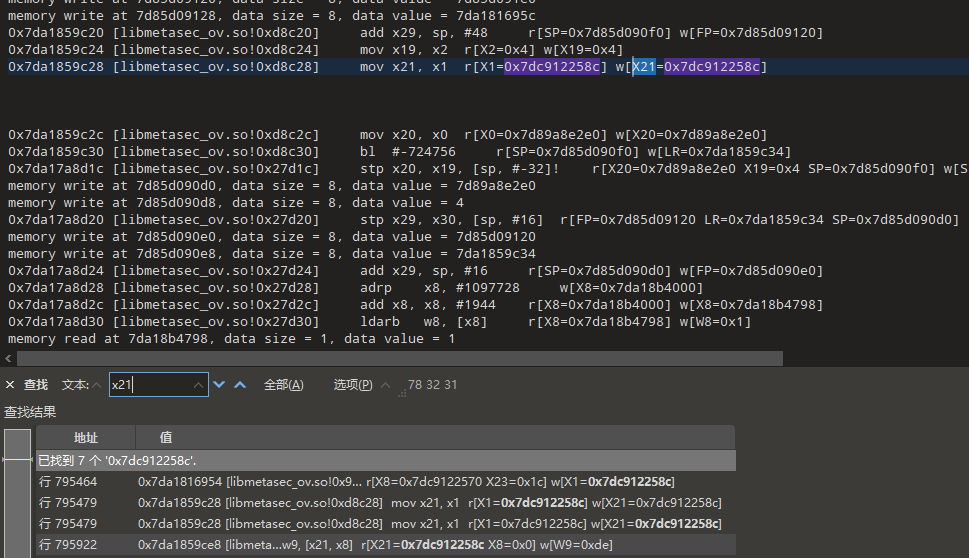The width and height of the screenshot is (969, 558).
Task: Jump to previous match with up arrow
Action: [x=240, y=385]
